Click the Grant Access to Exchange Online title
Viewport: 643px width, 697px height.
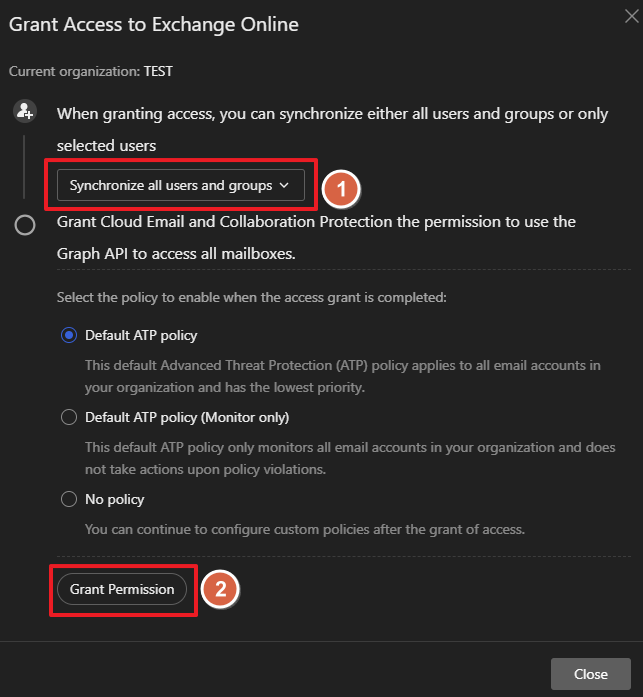point(153,23)
